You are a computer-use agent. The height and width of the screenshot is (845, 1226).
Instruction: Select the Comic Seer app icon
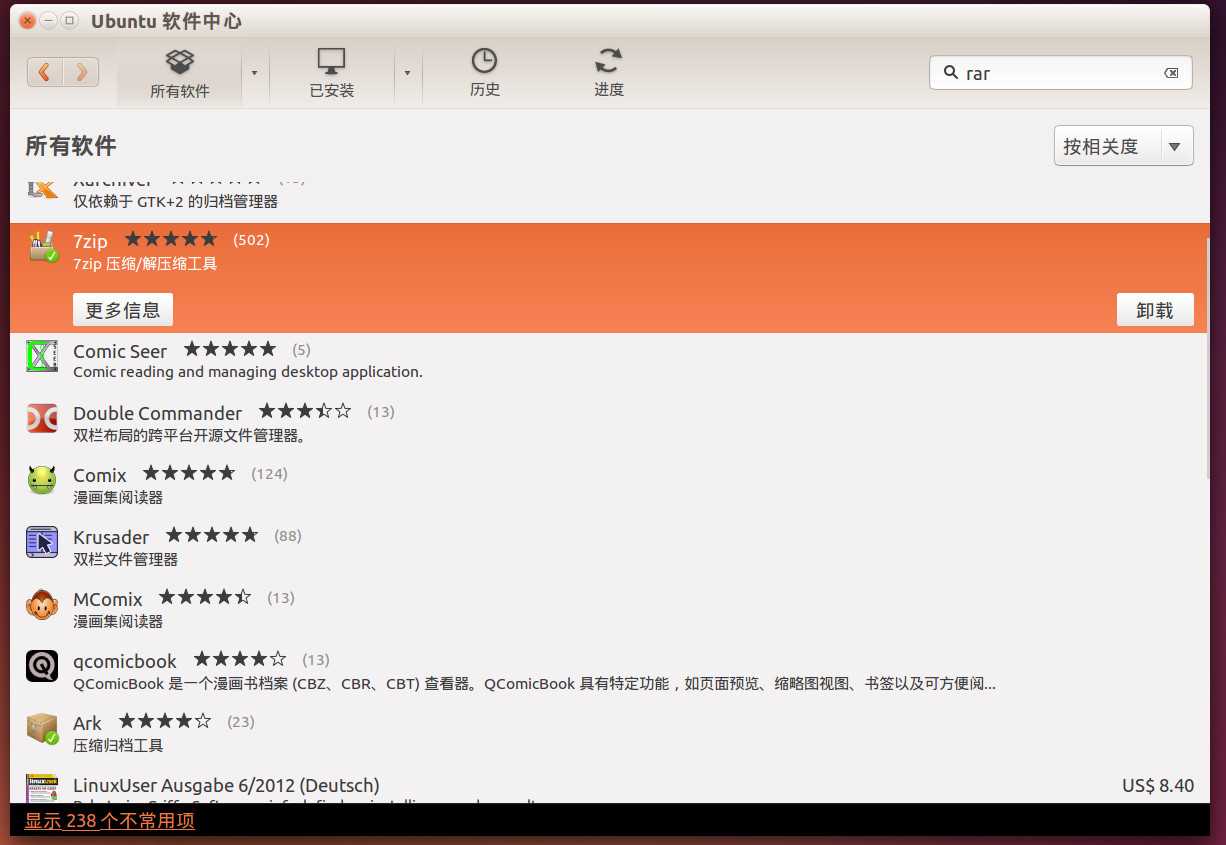pyautogui.click(x=42, y=356)
